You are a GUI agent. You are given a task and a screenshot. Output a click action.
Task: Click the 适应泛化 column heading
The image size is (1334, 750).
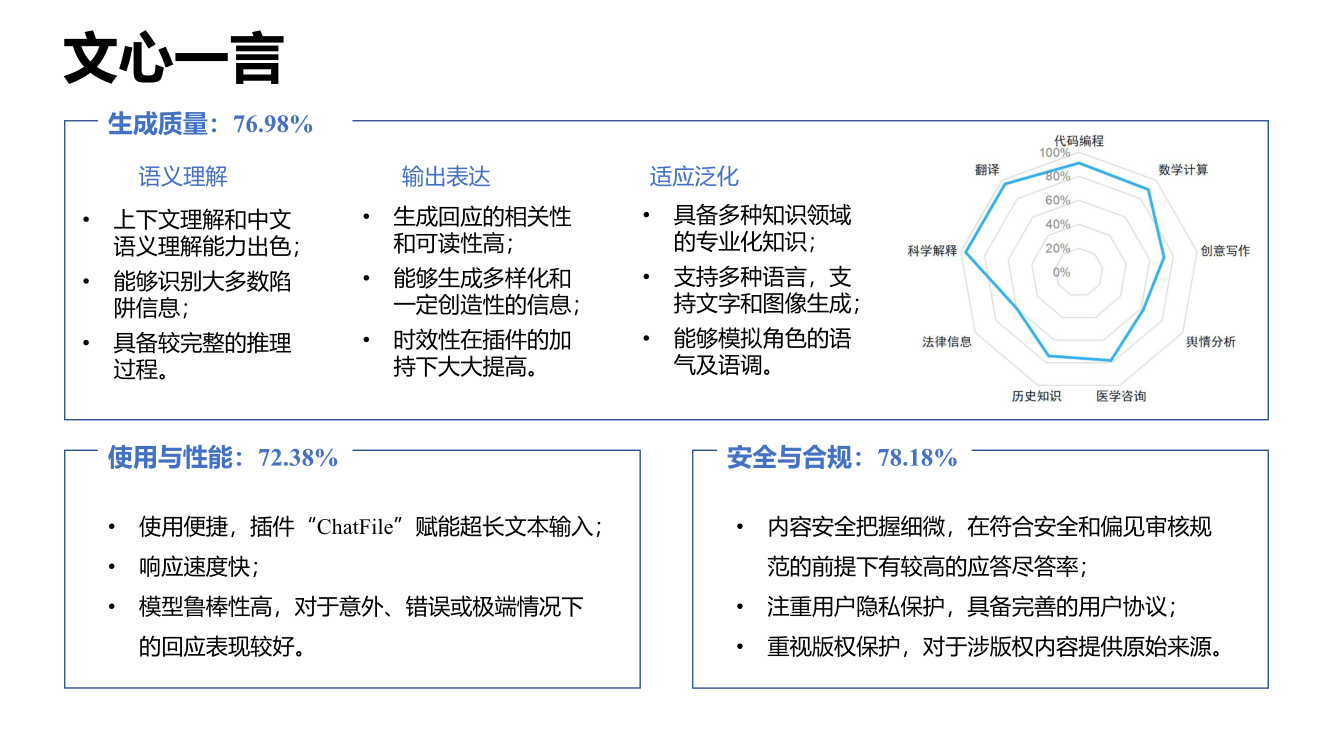pos(694,177)
